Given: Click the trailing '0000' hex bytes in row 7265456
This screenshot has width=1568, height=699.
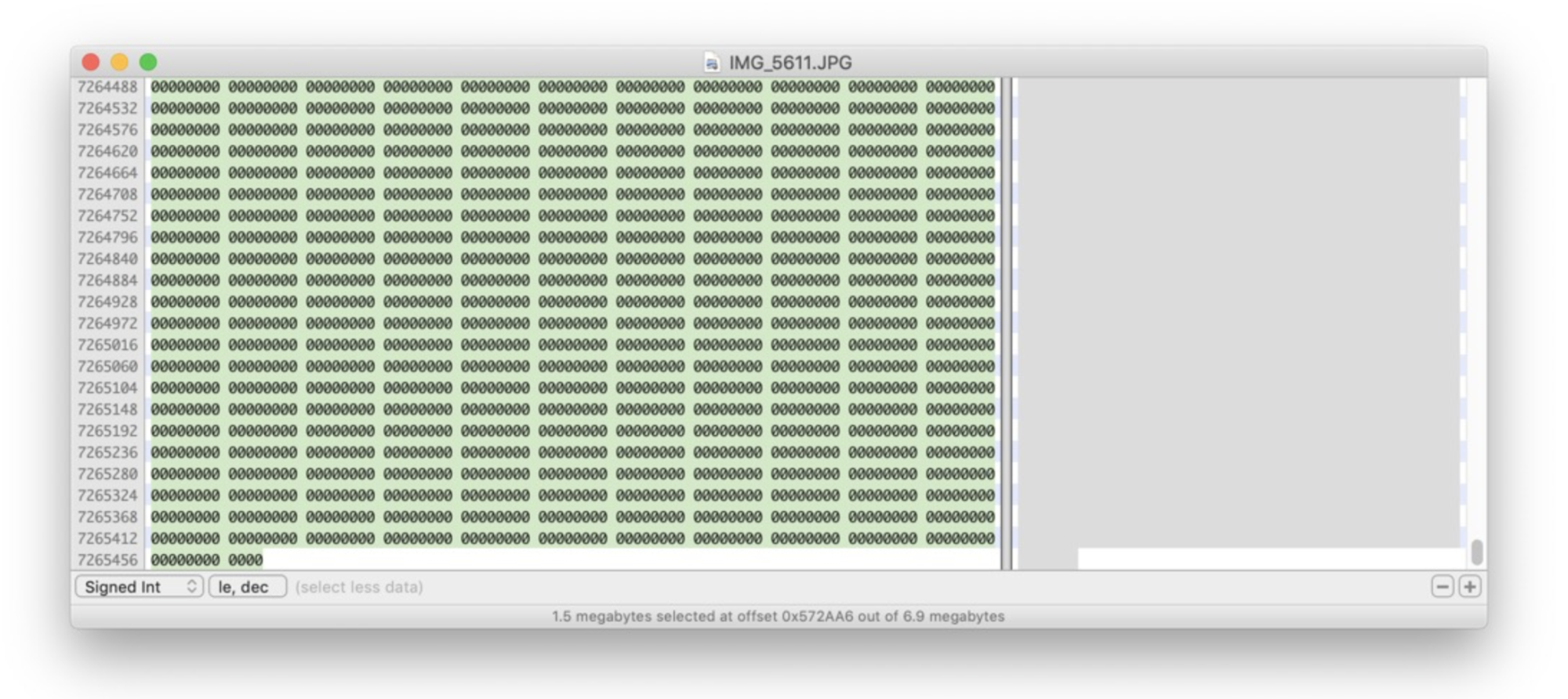Looking at the screenshot, I should [245, 561].
